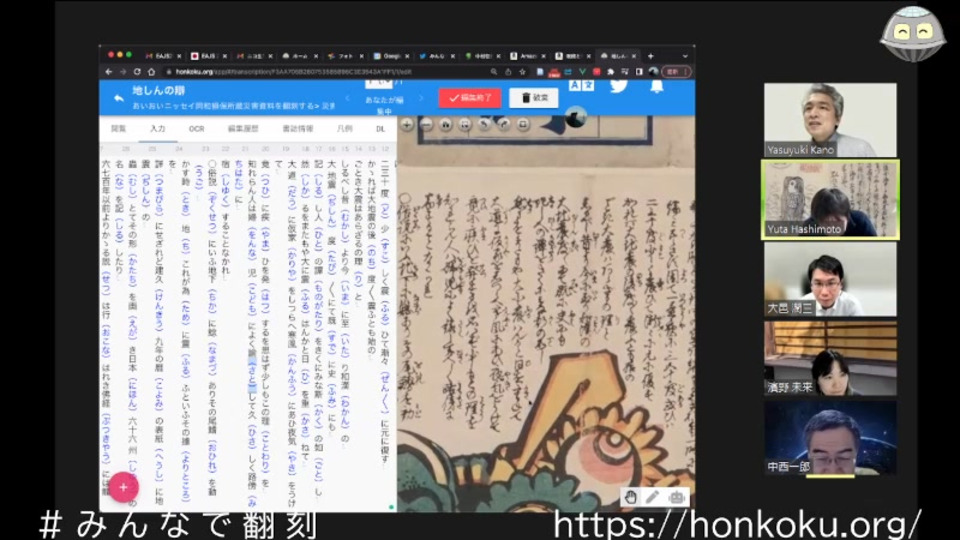The width and height of the screenshot is (960, 540).
Task: Bookmark this page with the star
Action: [x=522, y=72]
